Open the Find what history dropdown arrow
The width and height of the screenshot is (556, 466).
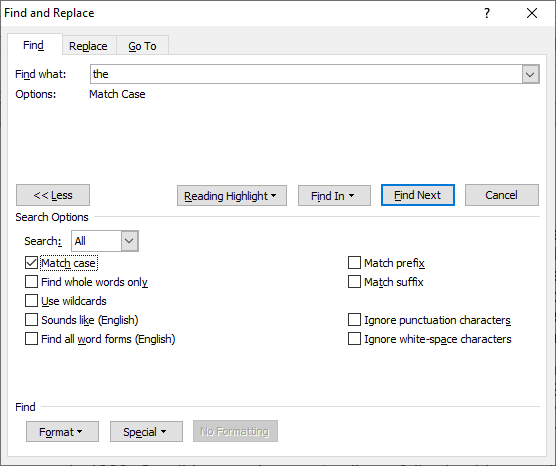(530, 74)
